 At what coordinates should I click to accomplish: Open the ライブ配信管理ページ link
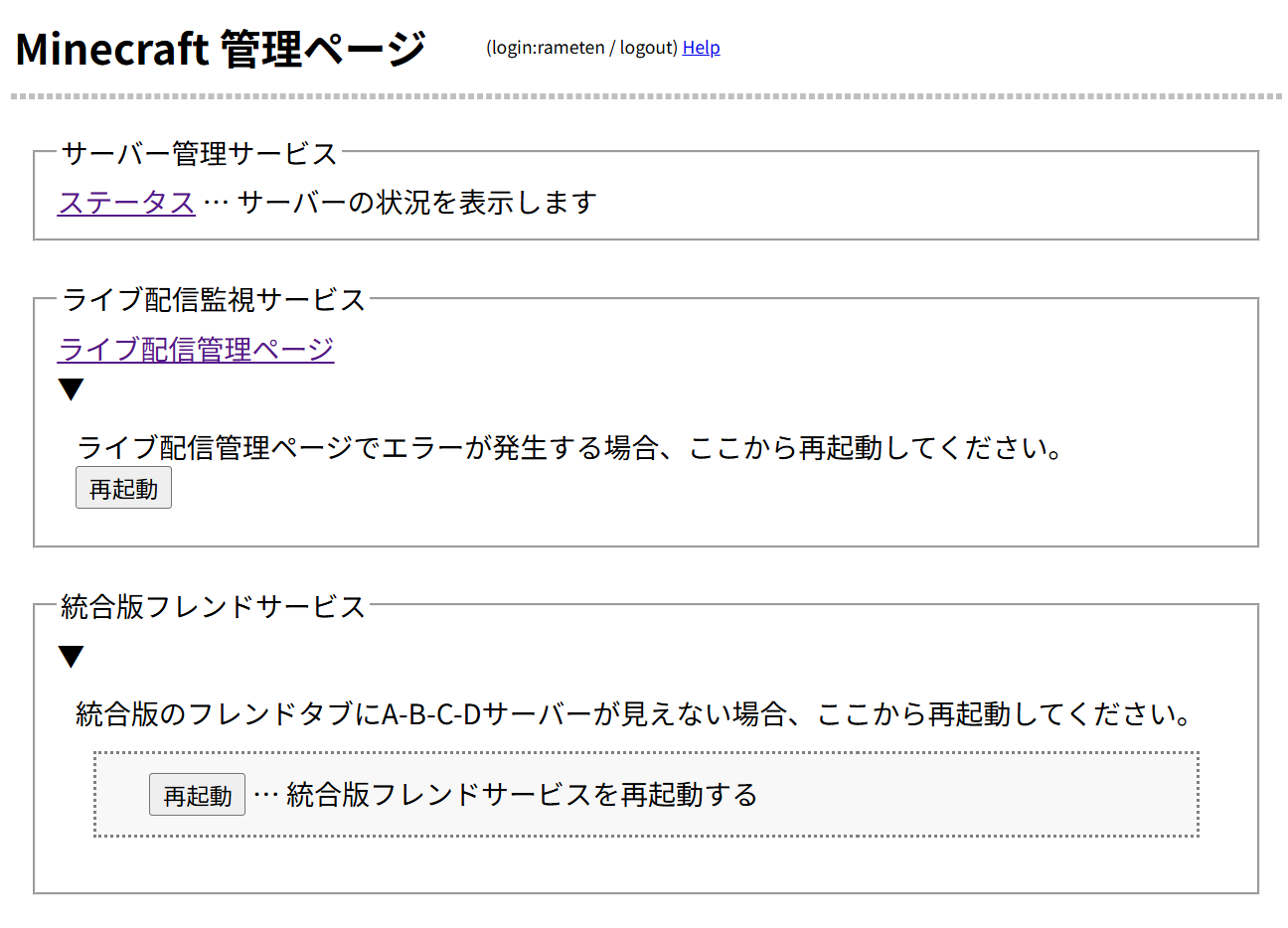coord(196,349)
